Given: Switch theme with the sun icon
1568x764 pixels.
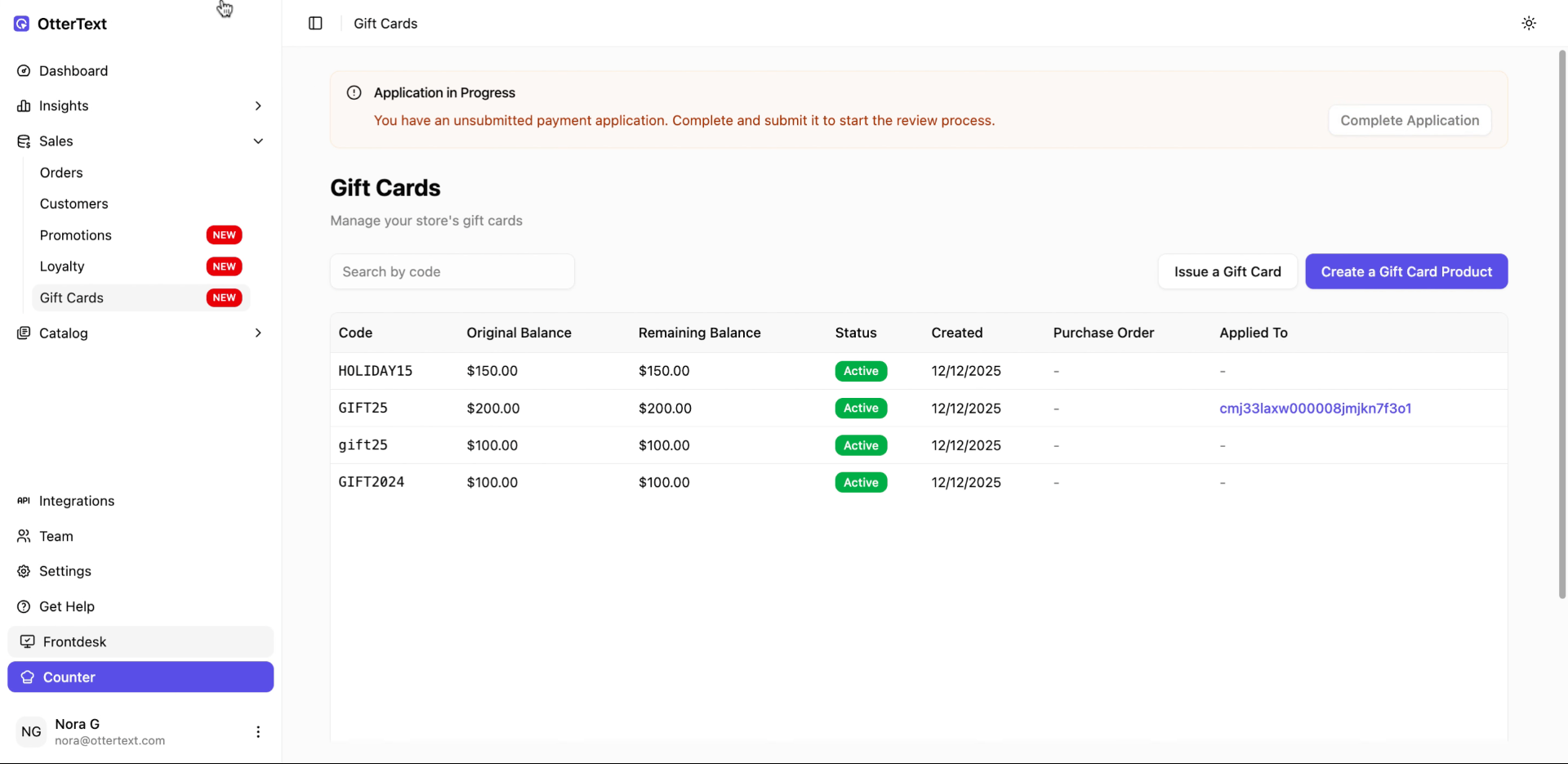Looking at the screenshot, I should [1529, 24].
